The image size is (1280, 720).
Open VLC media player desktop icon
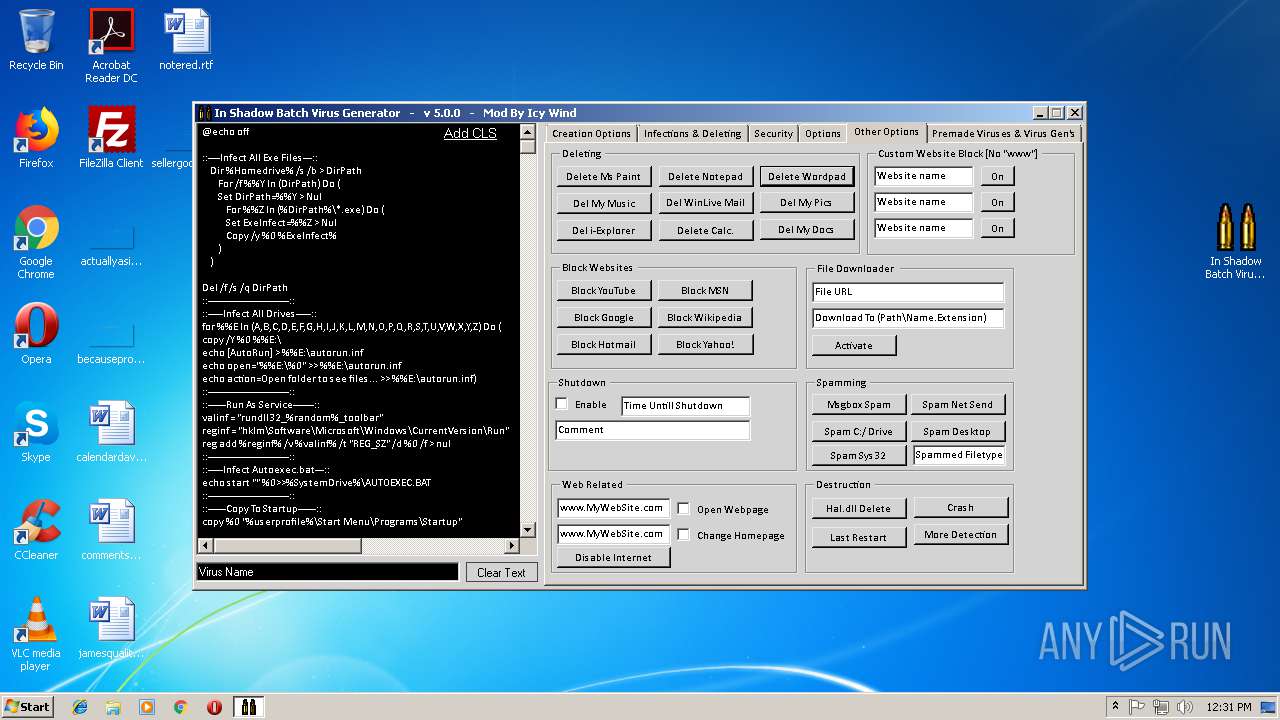coord(36,634)
